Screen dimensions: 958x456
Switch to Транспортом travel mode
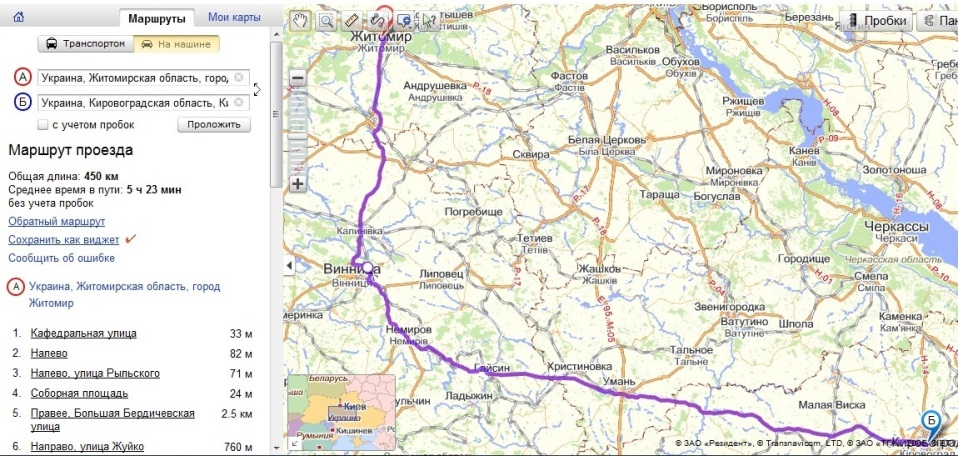[x=85, y=44]
